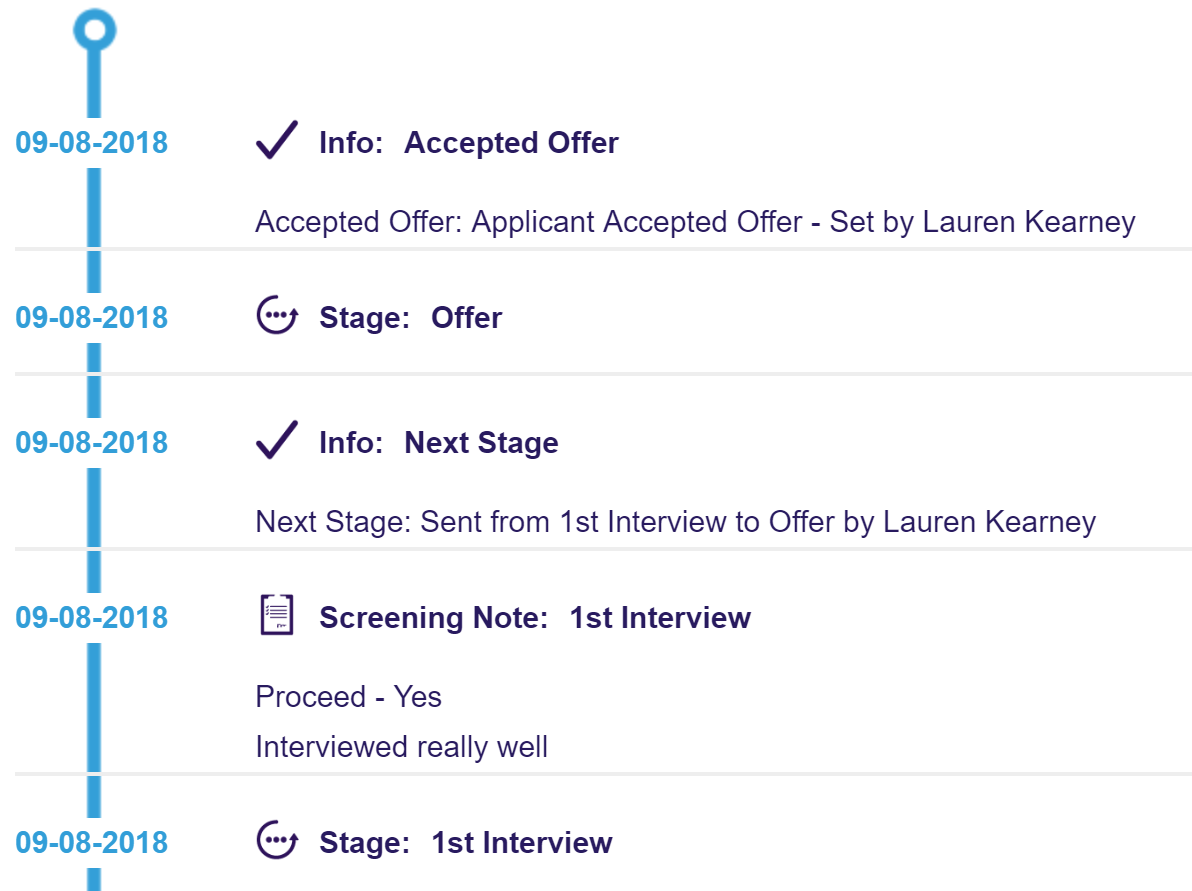Click the Applicant Accepted Offer description text
Image resolution: width=1192 pixels, height=891 pixels.
point(695,222)
